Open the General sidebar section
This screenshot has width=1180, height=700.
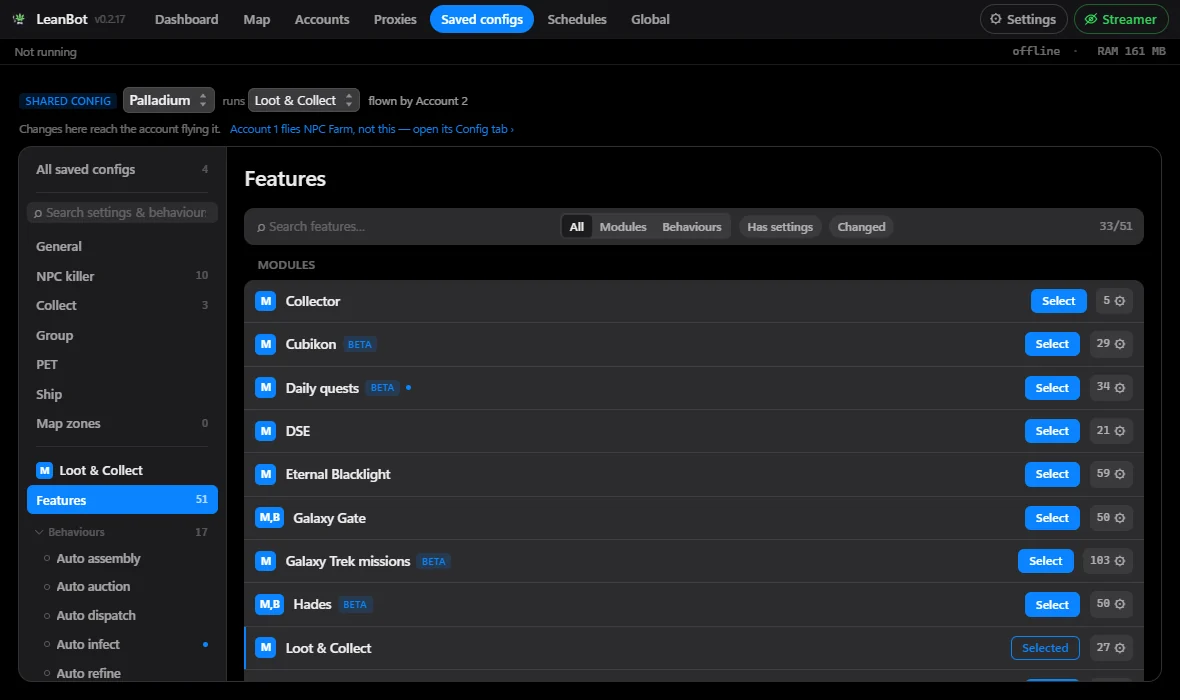click(x=122, y=246)
